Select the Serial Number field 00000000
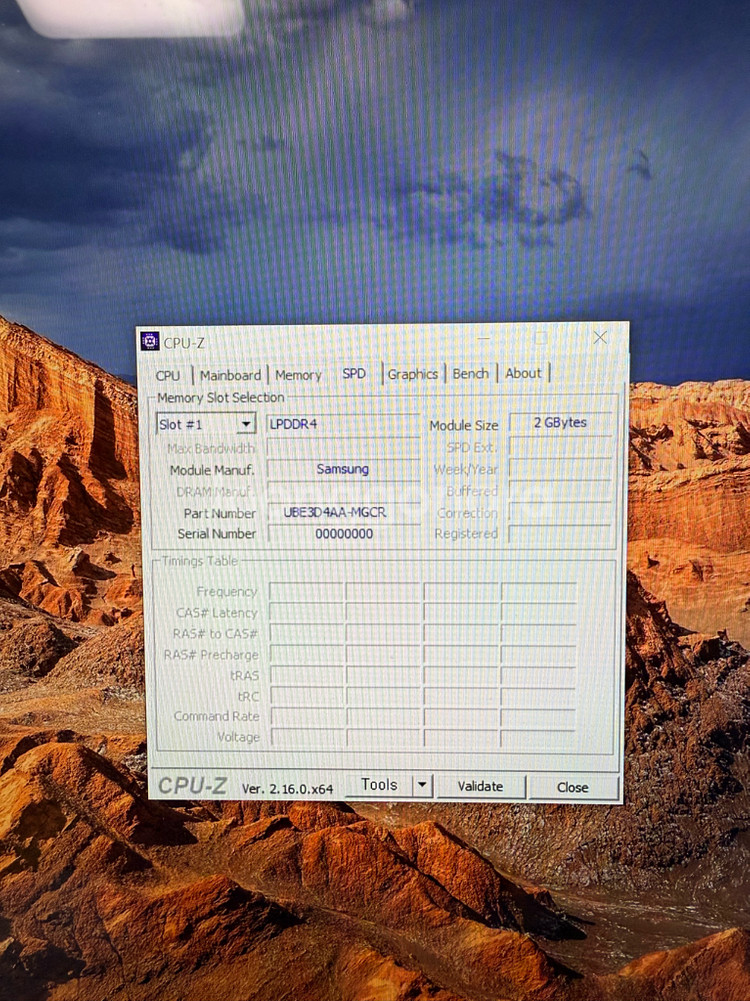The width and height of the screenshot is (750, 1001). (x=343, y=534)
